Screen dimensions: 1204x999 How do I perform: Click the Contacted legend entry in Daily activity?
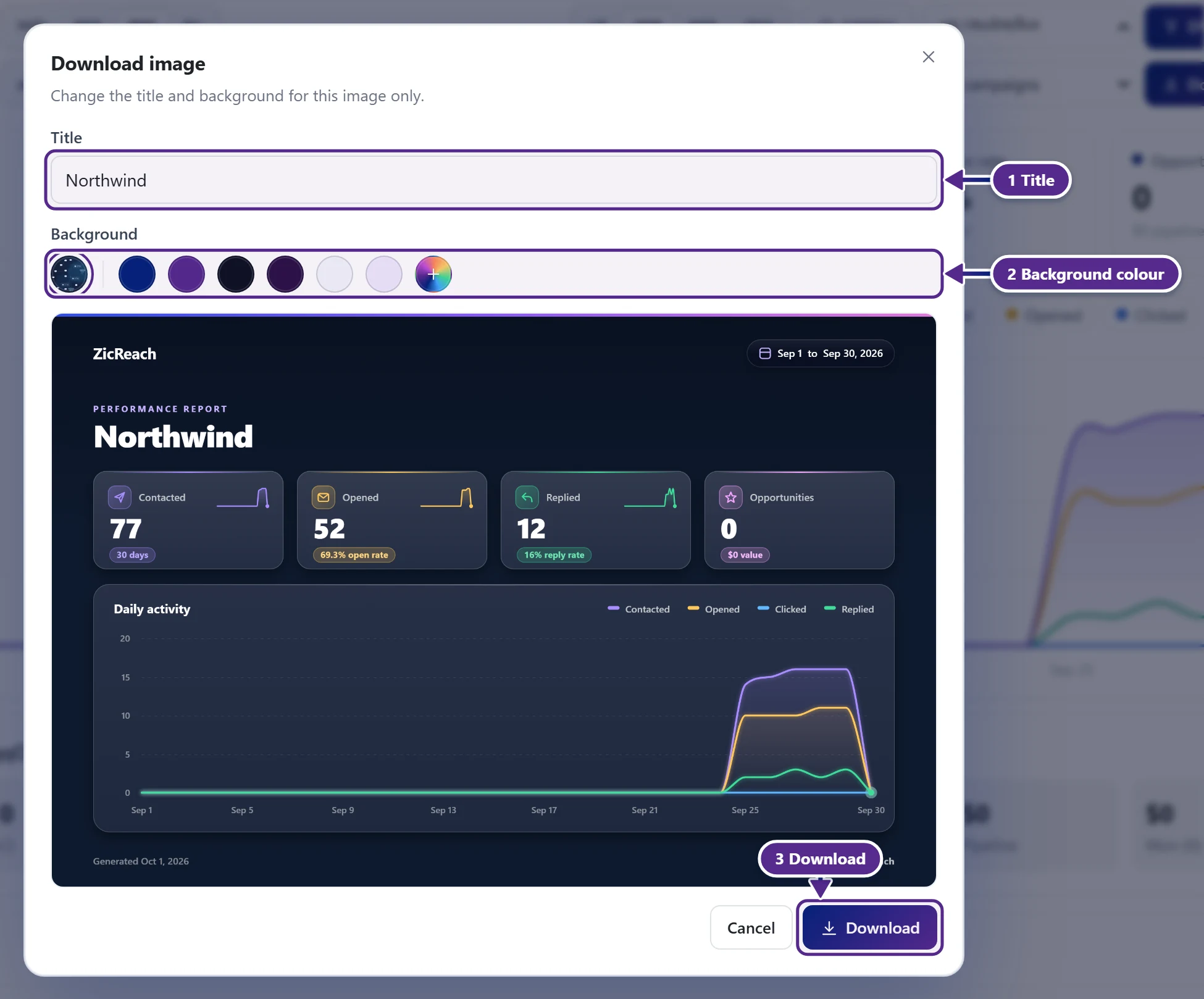pyautogui.click(x=639, y=609)
